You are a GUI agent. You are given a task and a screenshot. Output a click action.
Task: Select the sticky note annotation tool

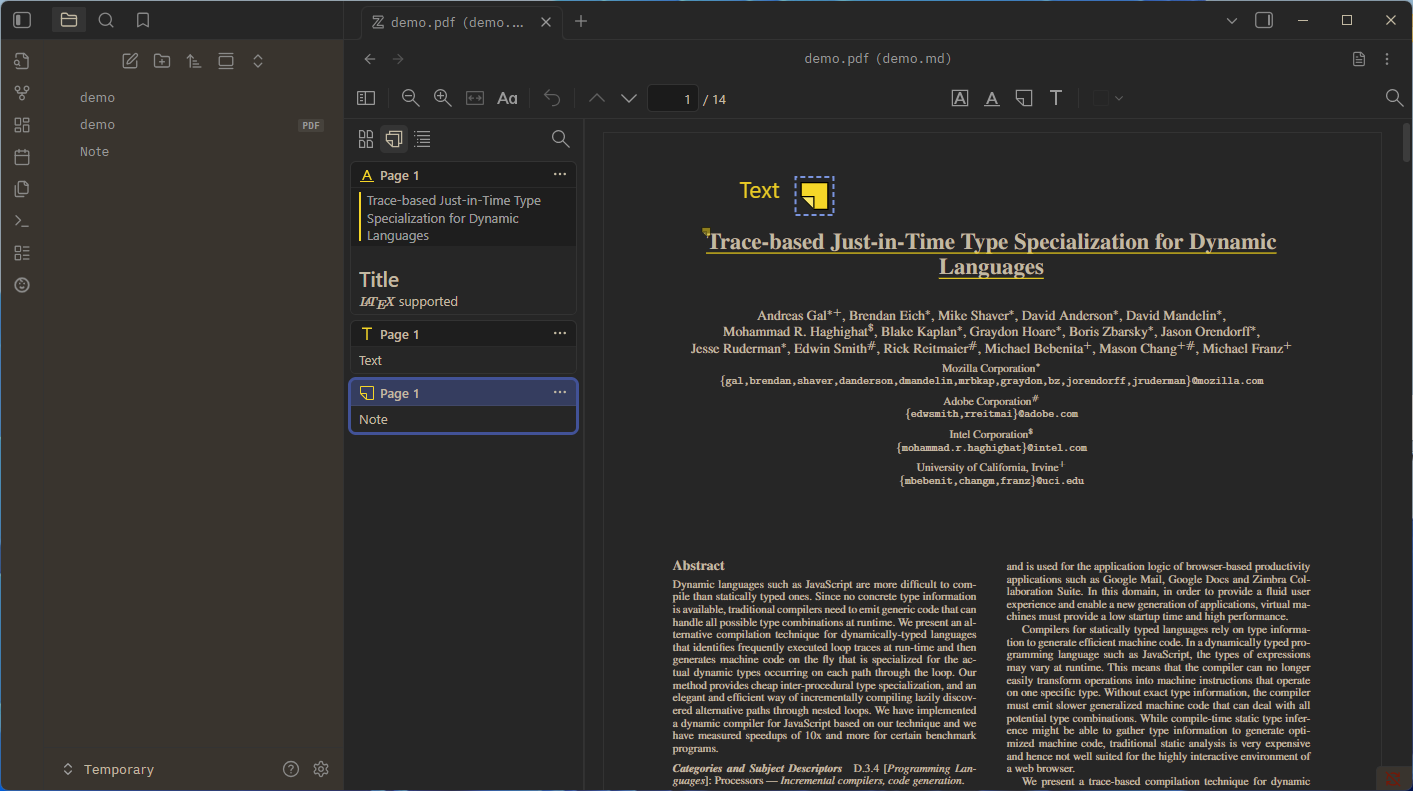click(x=1023, y=97)
